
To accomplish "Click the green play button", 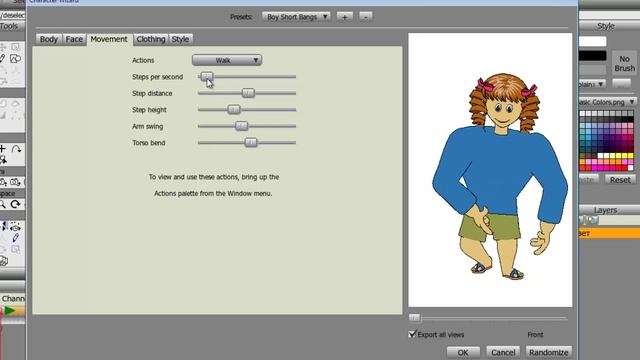I will coord(10,311).
